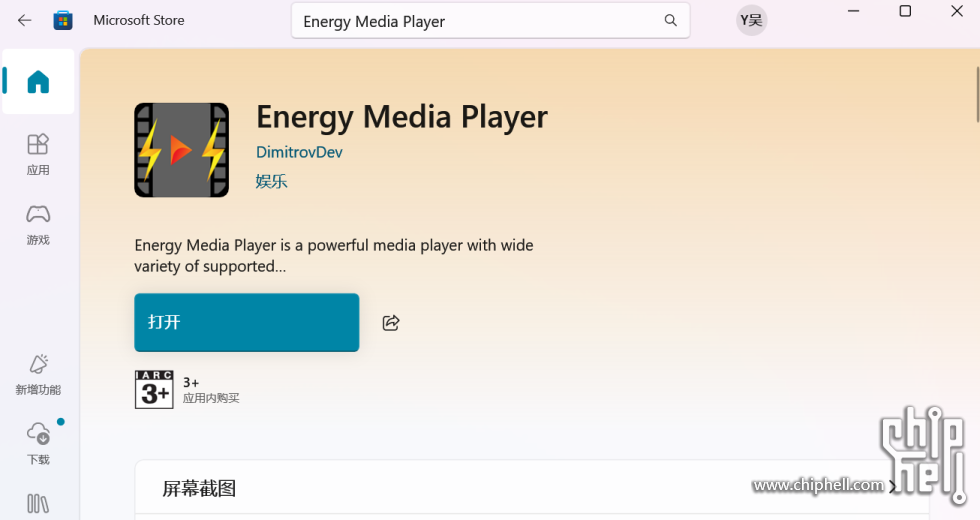
Task: Minimize the Microsoft Store window
Action: (x=853, y=11)
